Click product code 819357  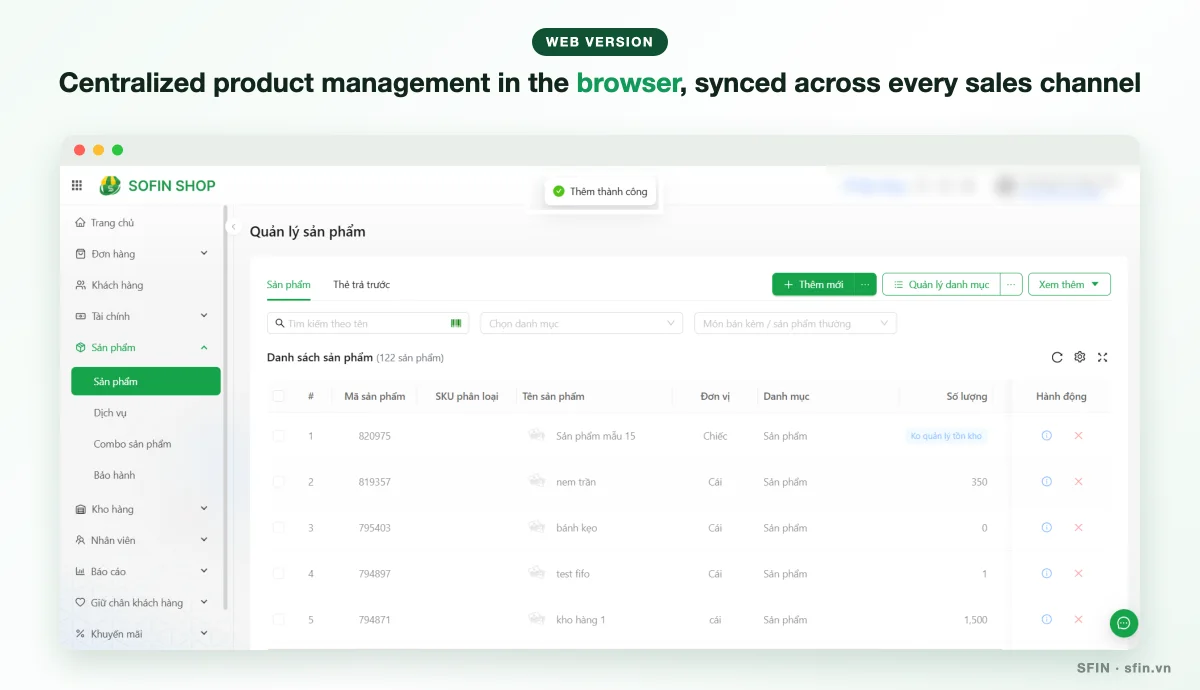pyautogui.click(x=374, y=482)
